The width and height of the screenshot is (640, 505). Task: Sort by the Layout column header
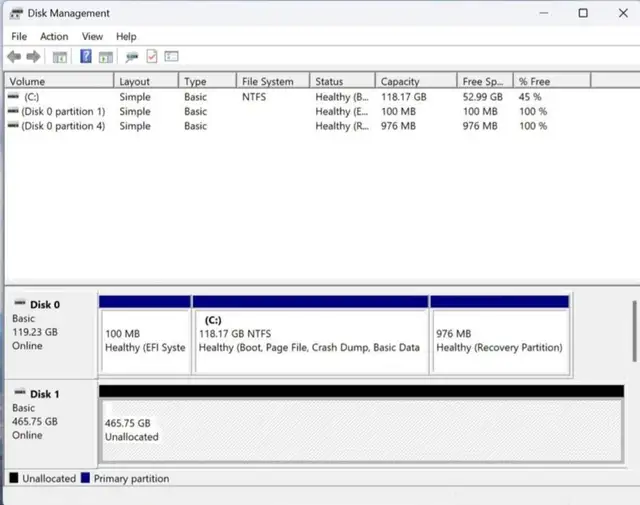coord(146,81)
